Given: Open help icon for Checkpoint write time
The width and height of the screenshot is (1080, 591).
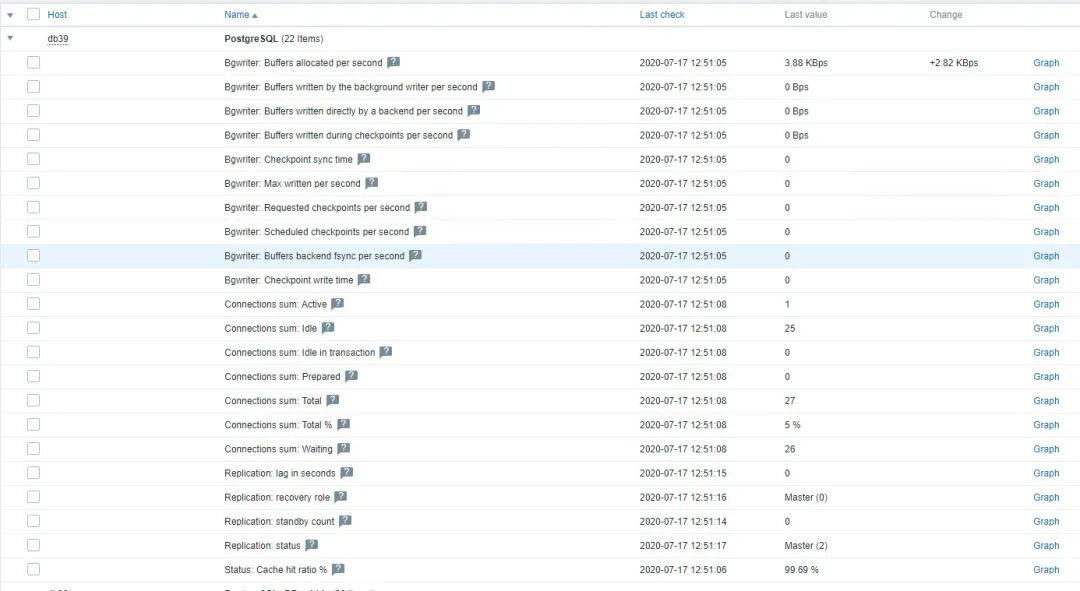Looking at the screenshot, I should (x=364, y=279).
